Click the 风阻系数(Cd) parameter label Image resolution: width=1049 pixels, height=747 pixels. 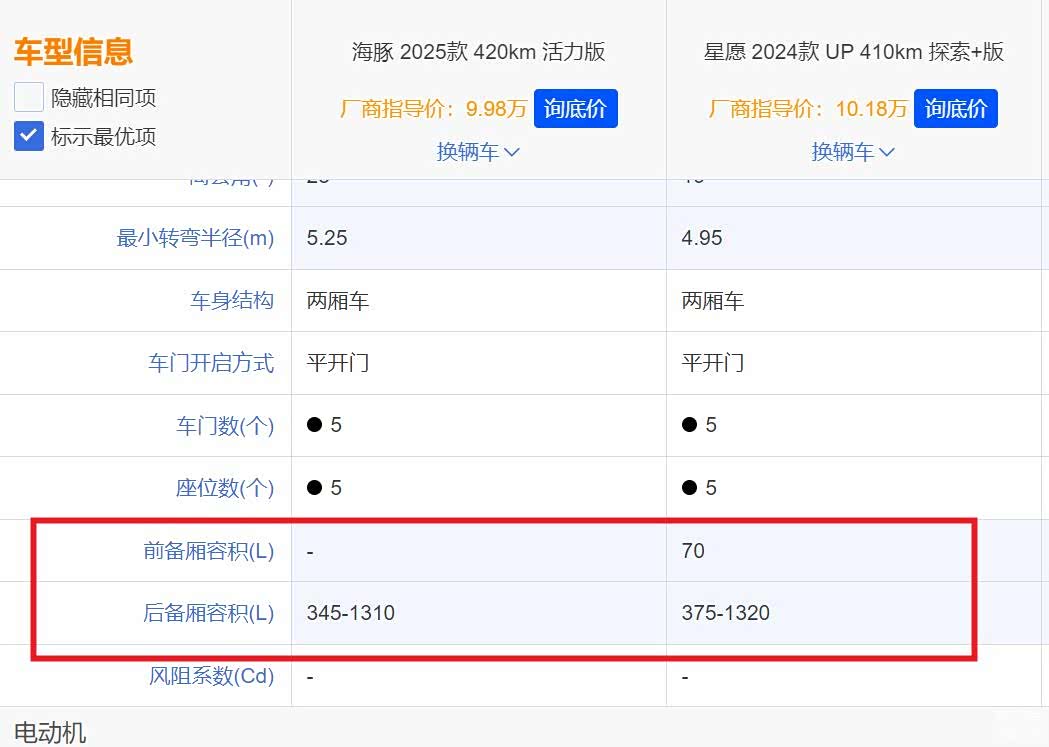(x=211, y=676)
